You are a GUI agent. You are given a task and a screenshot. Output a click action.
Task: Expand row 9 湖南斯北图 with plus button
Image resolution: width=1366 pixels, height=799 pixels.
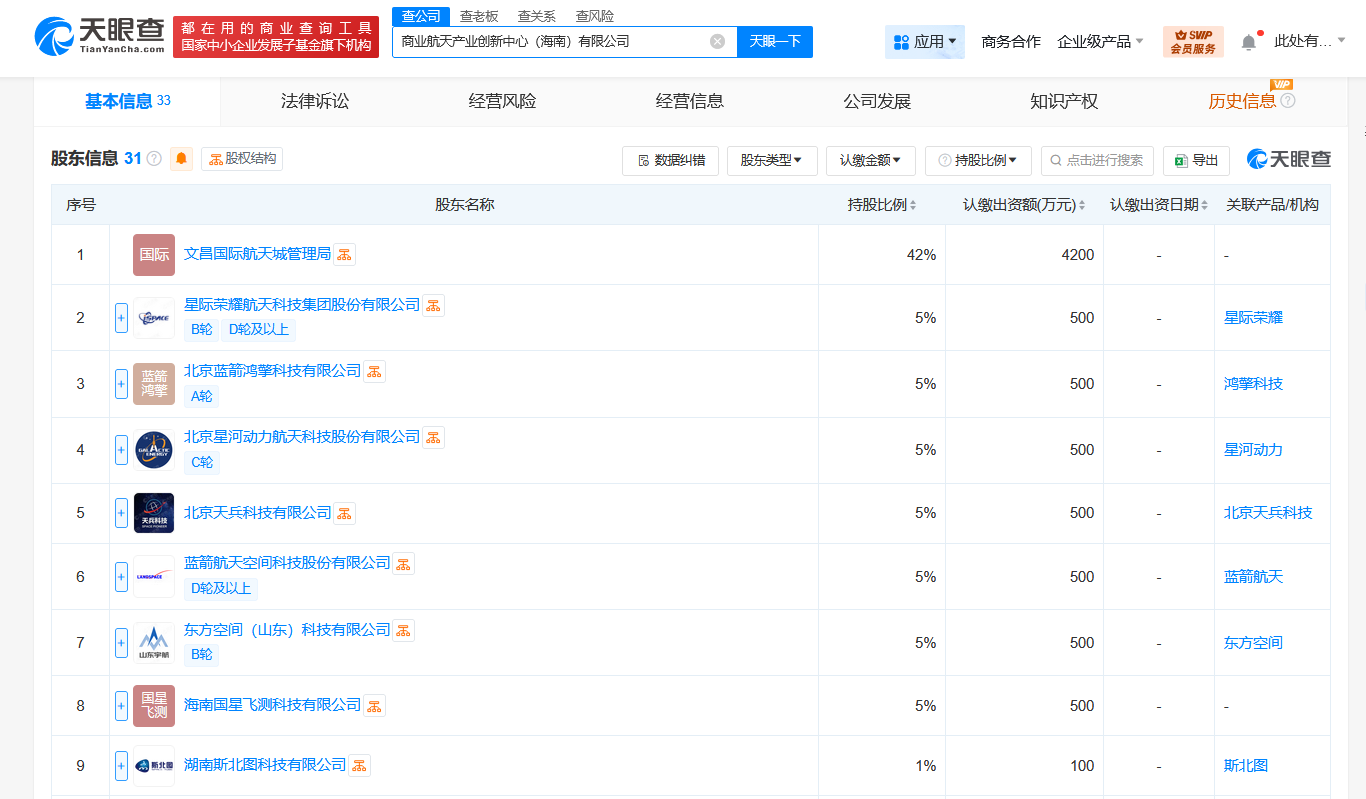121,766
